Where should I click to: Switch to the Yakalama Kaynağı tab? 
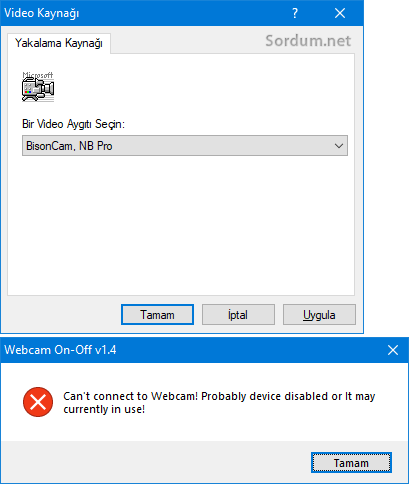pyautogui.click(x=59, y=43)
